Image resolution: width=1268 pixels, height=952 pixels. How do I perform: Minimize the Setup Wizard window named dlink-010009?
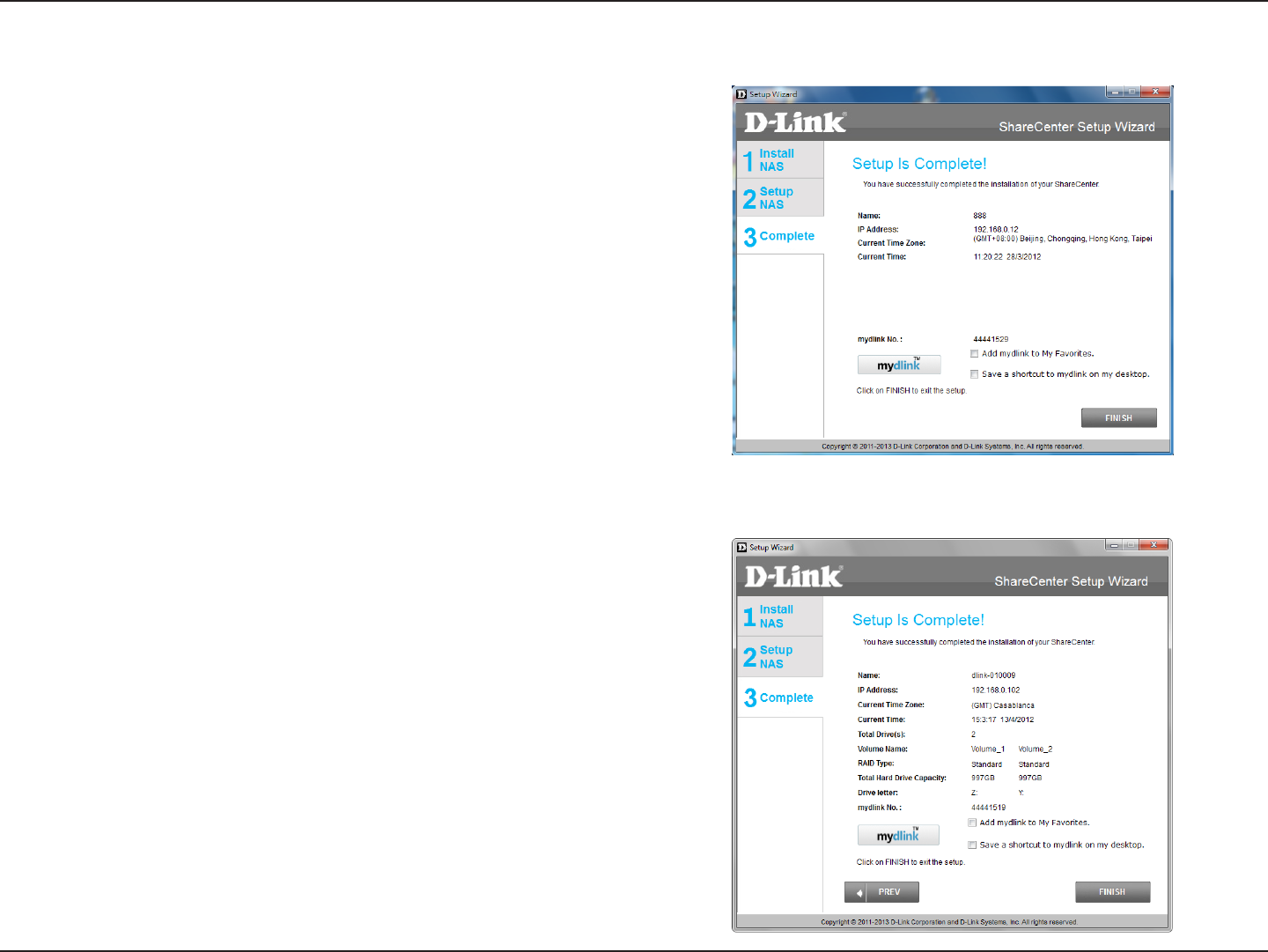click(1114, 545)
